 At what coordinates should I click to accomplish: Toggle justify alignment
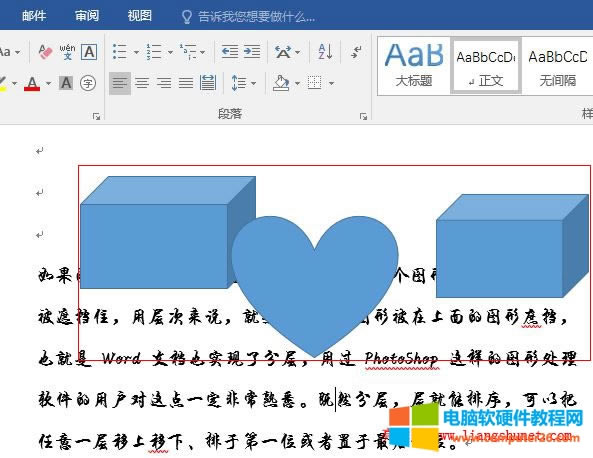coord(186,83)
